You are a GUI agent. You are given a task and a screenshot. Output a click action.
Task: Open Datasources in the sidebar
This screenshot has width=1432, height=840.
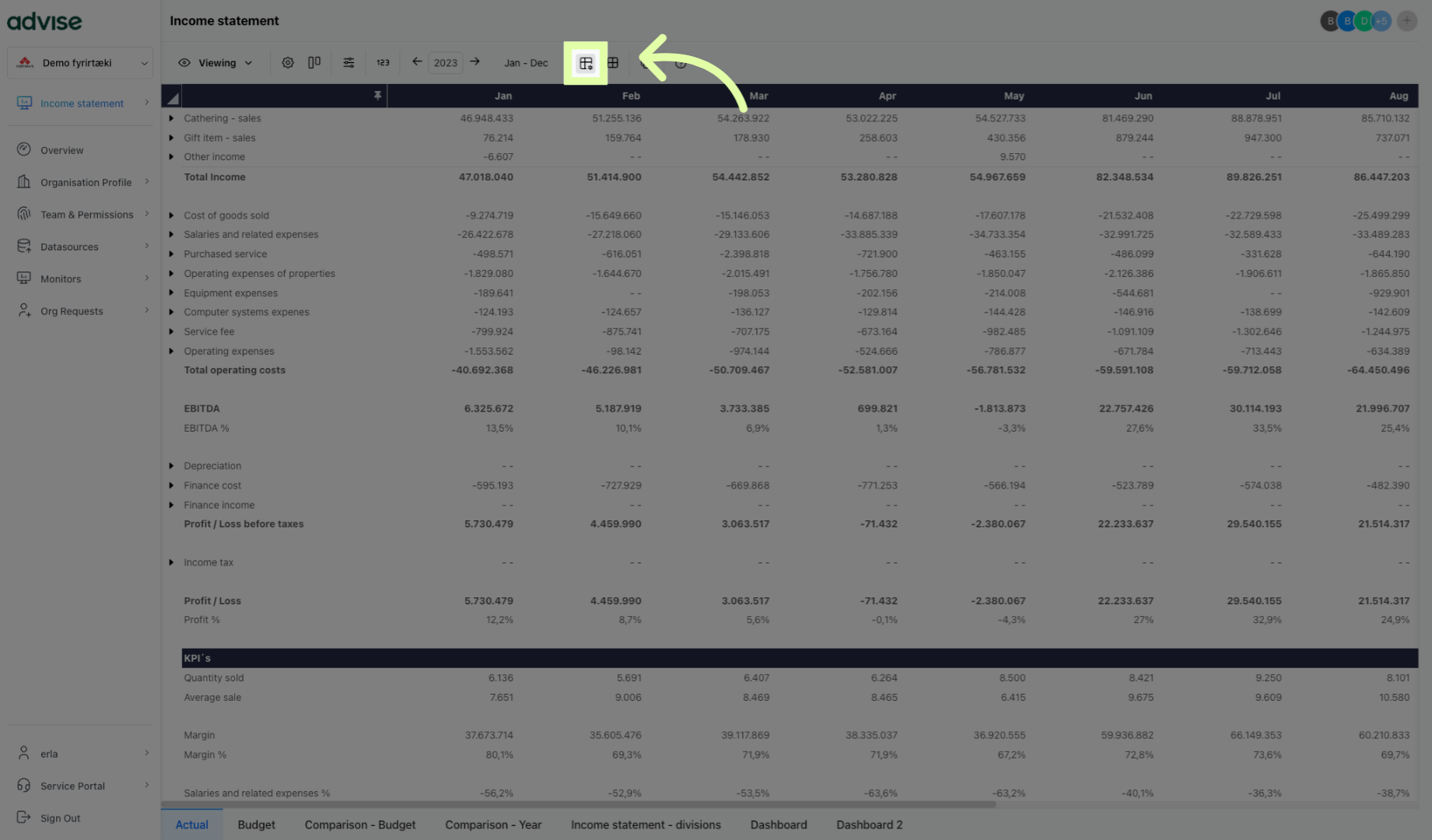click(x=69, y=247)
